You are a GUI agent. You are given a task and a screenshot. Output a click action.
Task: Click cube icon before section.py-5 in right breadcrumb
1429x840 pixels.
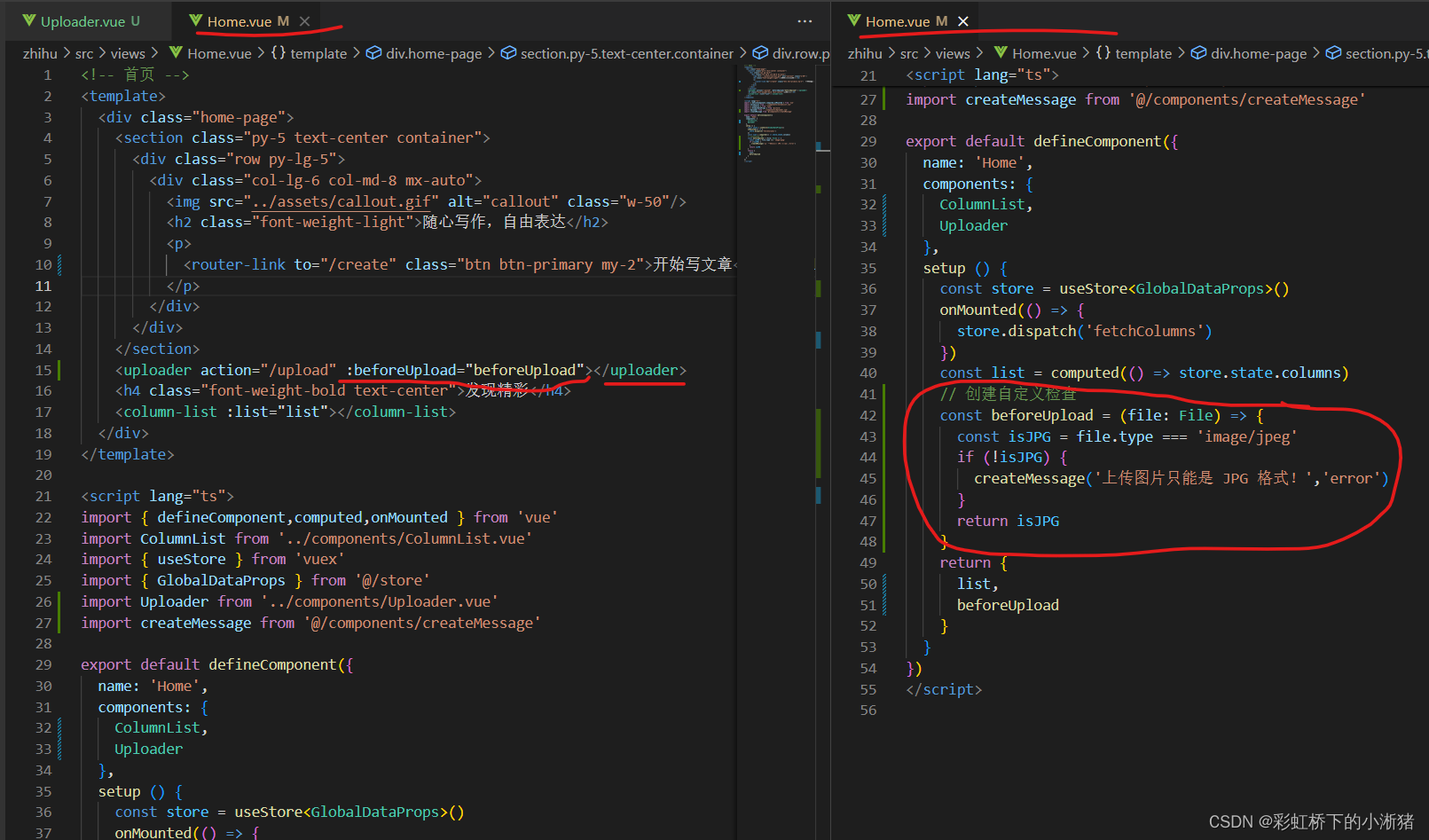pos(1333,52)
